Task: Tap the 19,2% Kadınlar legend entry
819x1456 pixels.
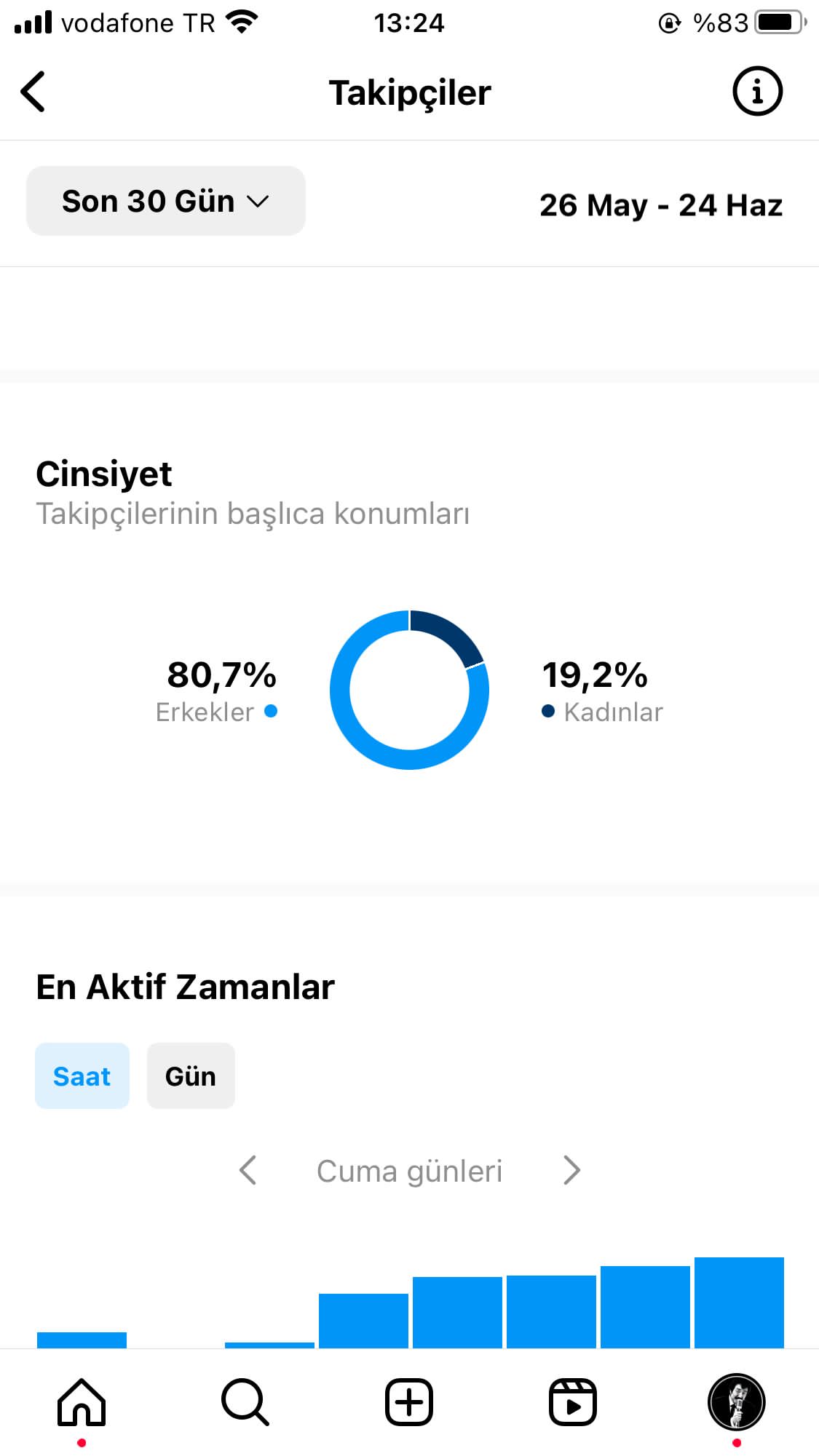Action: click(602, 691)
